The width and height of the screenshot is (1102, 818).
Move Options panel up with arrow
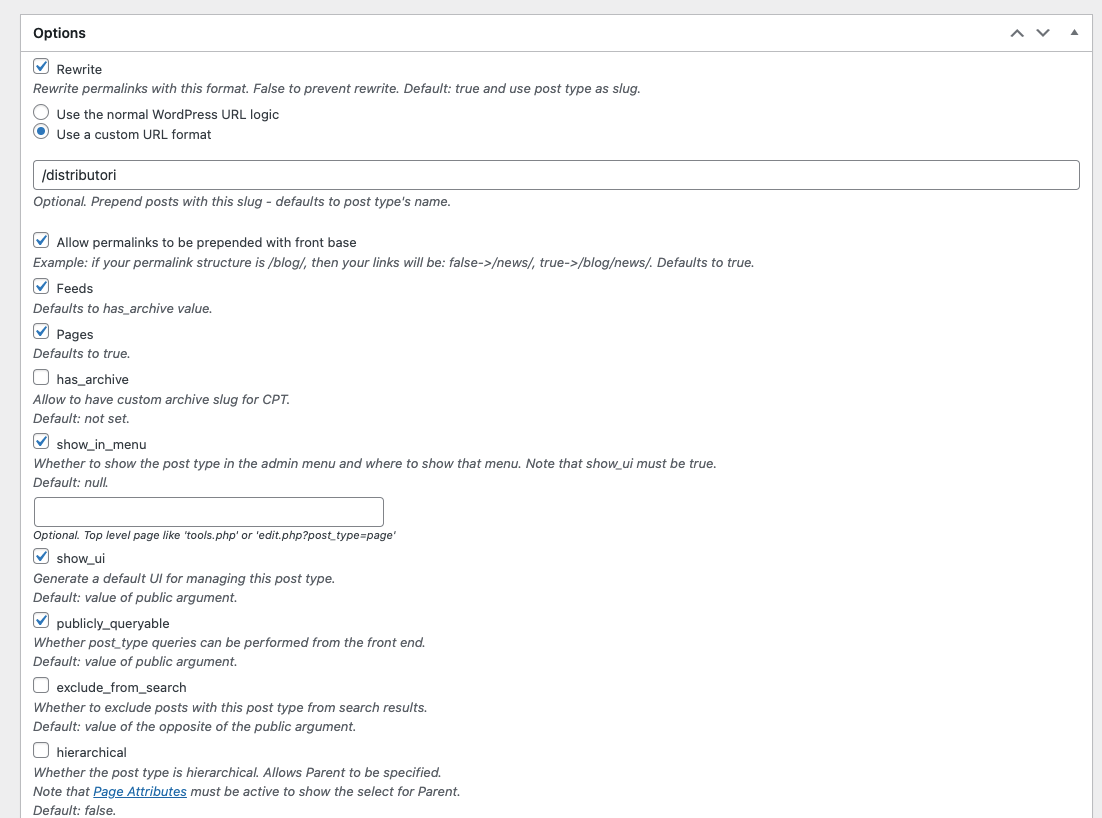pyautogui.click(x=1017, y=33)
